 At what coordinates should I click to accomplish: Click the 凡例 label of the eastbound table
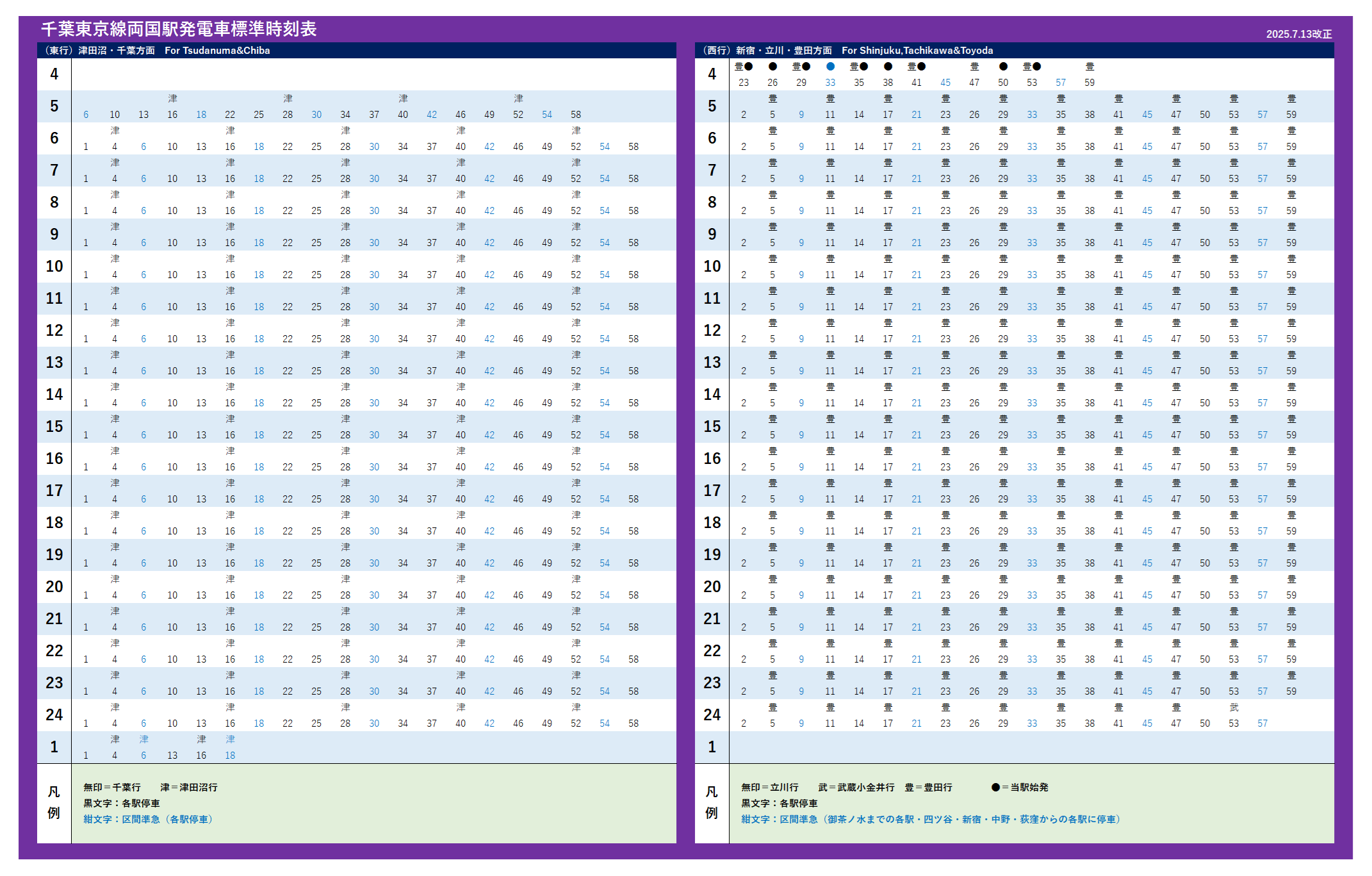click(54, 803)
